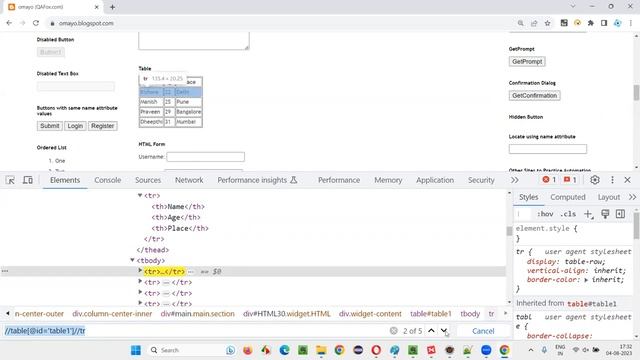
Task: Open the Chrome extensions puzzle icon
Action: pos(591,23)
